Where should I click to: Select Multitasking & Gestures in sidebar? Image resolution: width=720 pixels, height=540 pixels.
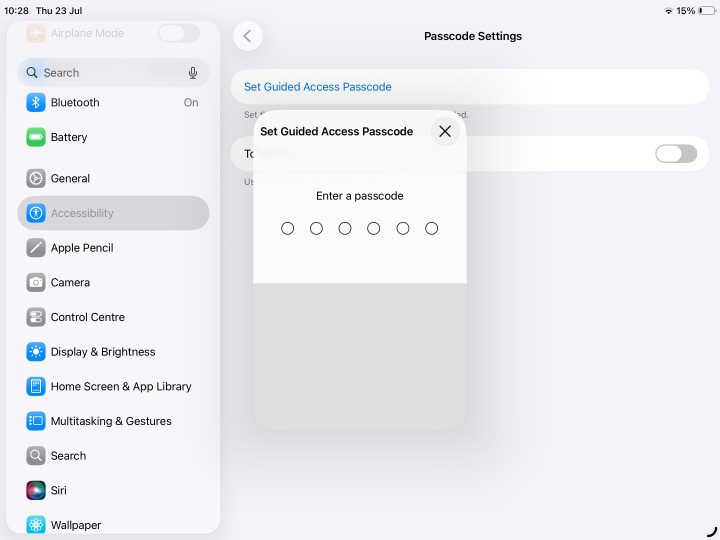point(113,421)
